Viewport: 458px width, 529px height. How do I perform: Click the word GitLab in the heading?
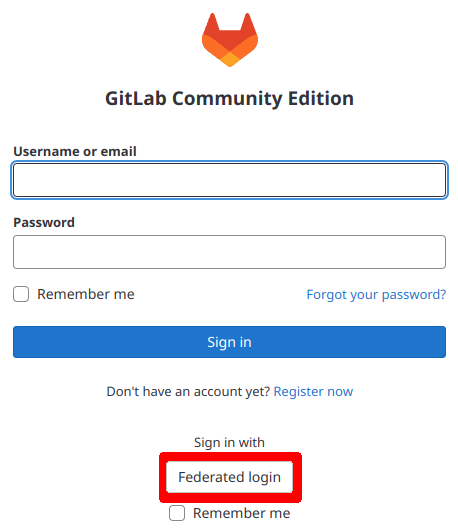pos(136,99)
